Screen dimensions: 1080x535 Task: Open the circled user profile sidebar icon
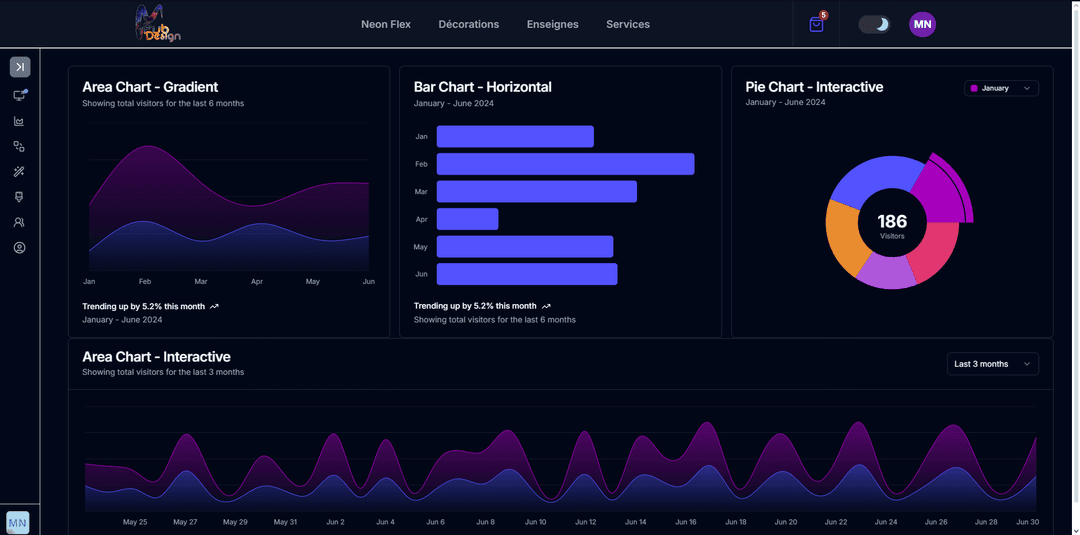click(x=19, y=248)
